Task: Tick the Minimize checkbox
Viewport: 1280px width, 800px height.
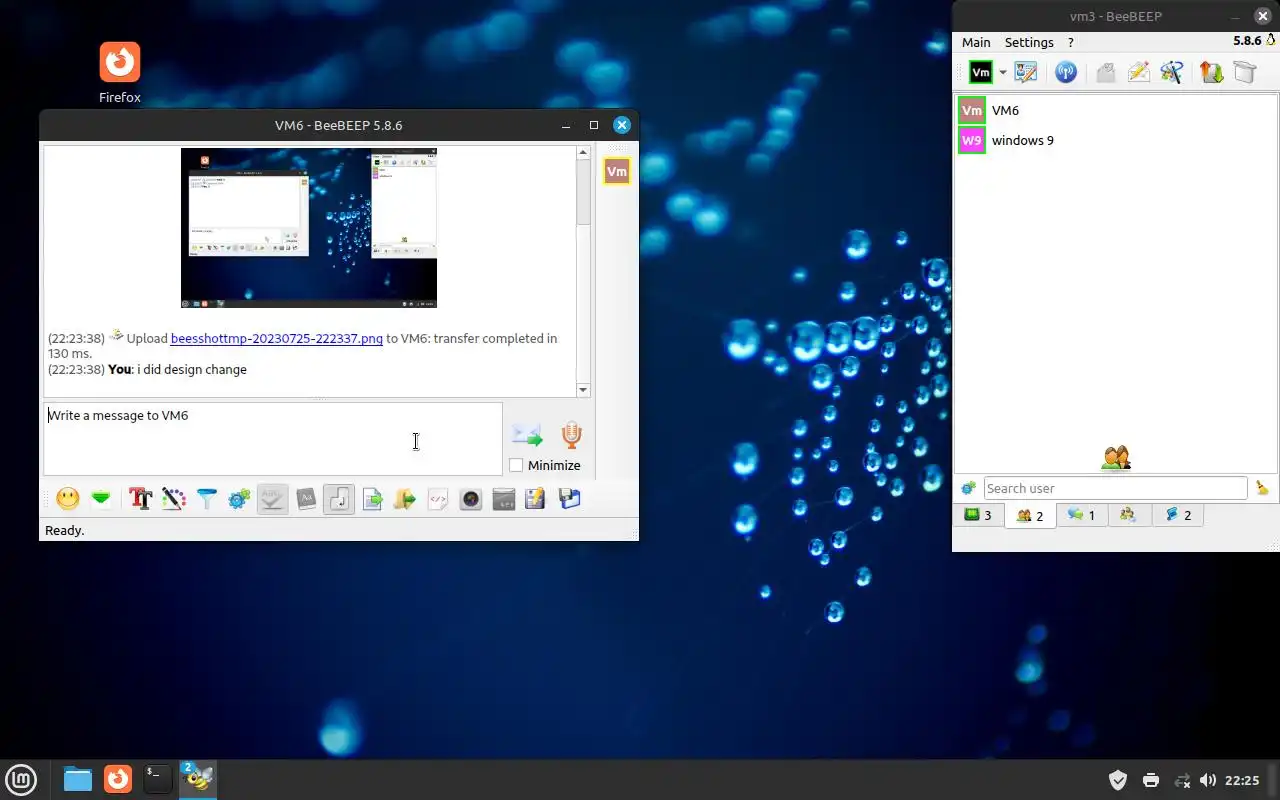Action: 516,465
